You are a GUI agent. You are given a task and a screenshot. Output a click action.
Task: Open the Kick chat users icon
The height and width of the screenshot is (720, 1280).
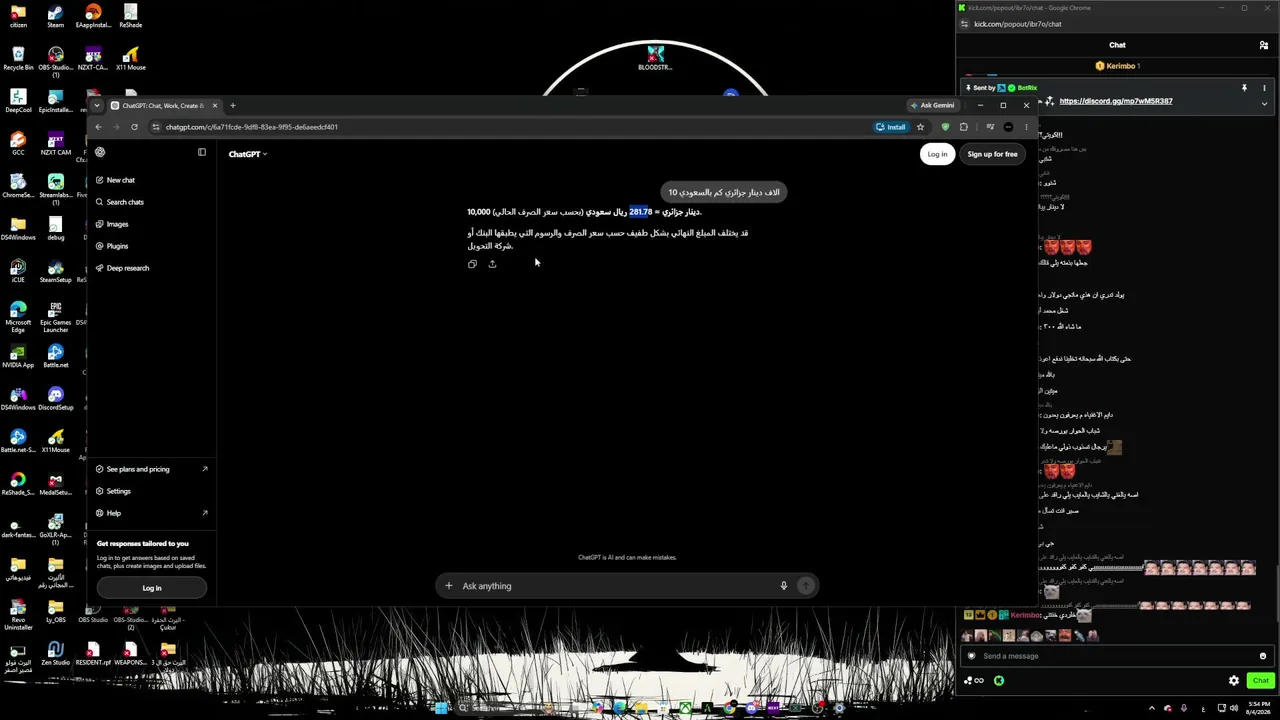1264,45
